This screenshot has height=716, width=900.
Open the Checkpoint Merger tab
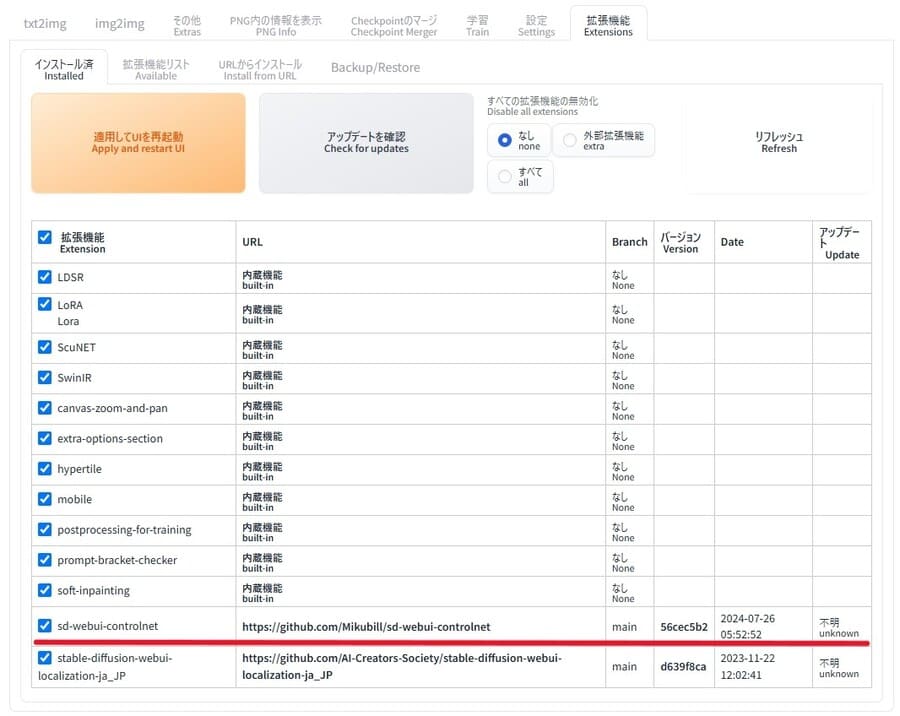coord(394,26)
